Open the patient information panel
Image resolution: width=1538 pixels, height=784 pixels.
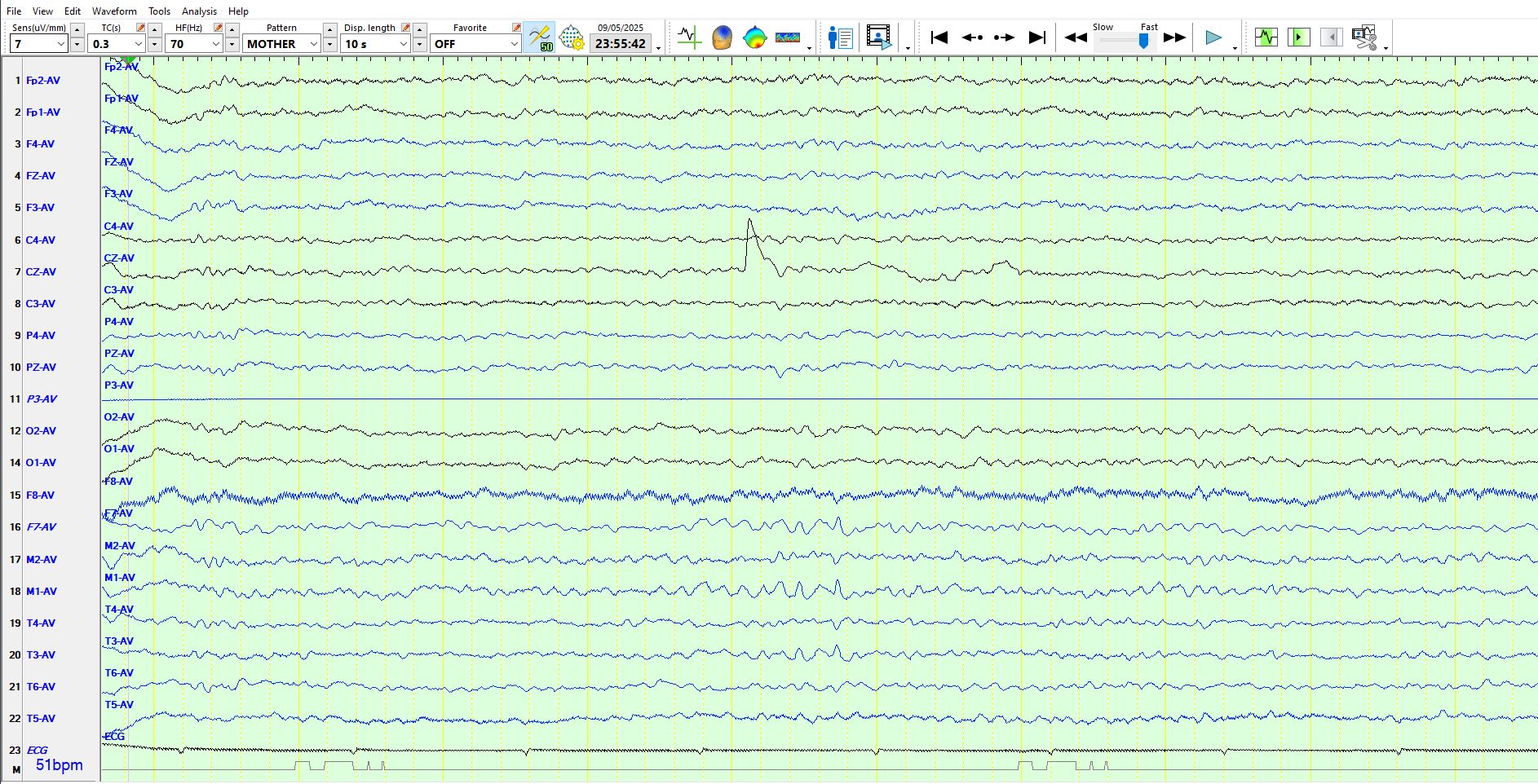tap(840, 37)
